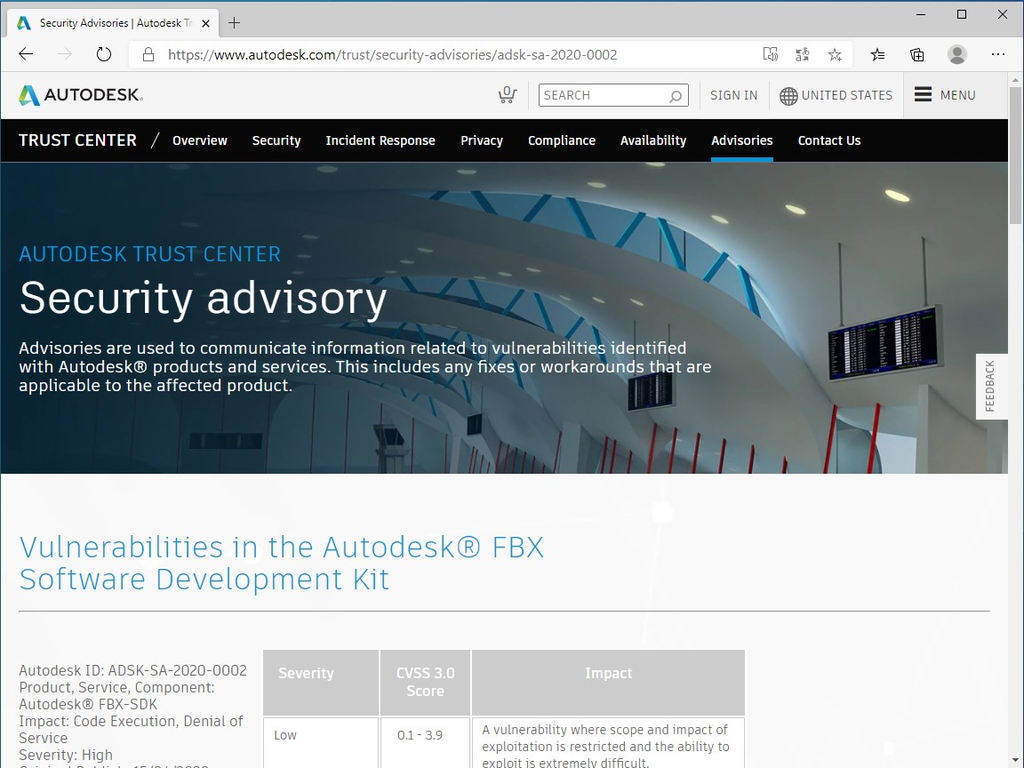1024x768 pixels.
Task: Open the browser's three-dot settings menu
Action: tap(998, 54)
